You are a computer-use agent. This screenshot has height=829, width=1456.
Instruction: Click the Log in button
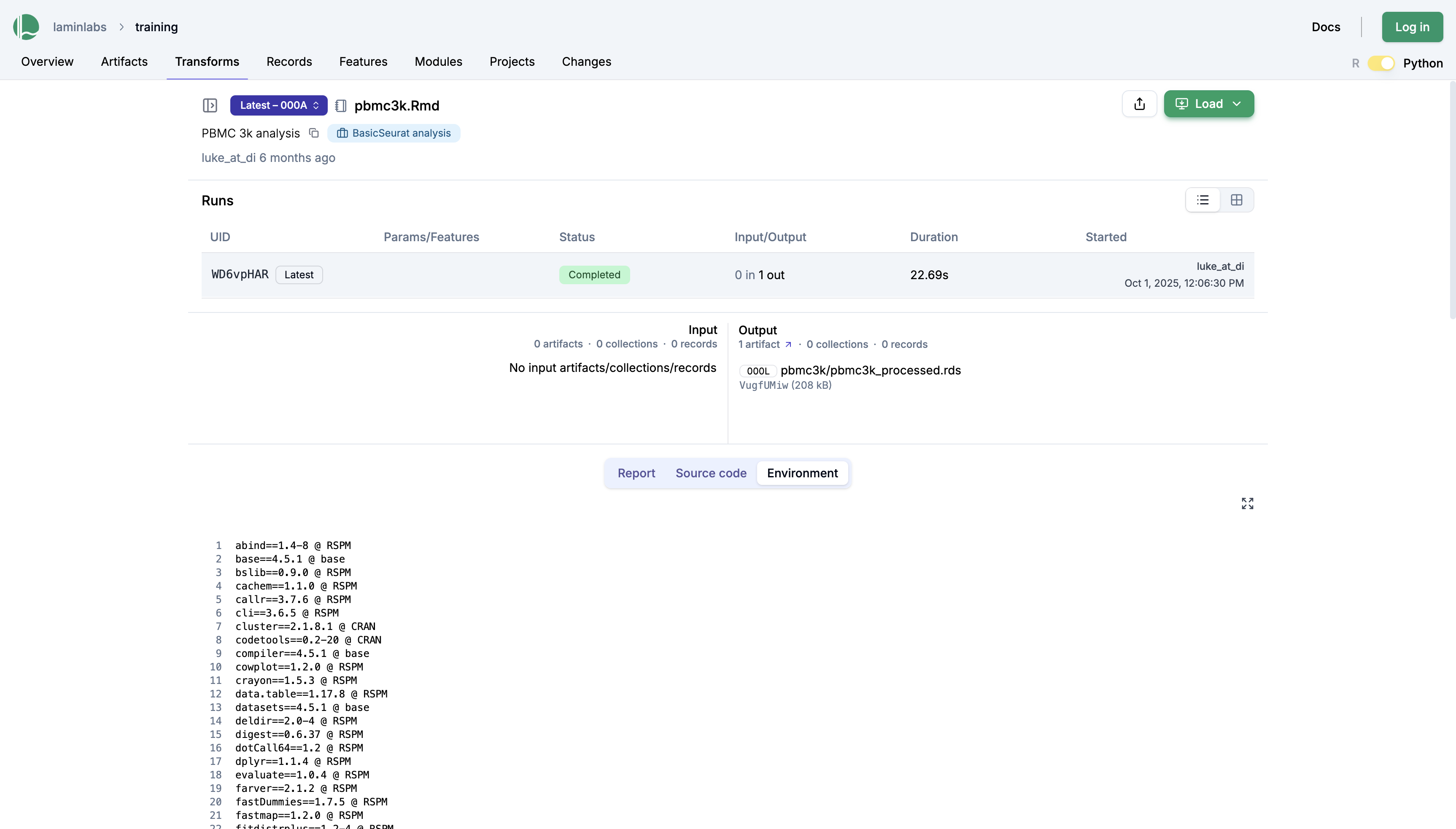point(1412,27)
